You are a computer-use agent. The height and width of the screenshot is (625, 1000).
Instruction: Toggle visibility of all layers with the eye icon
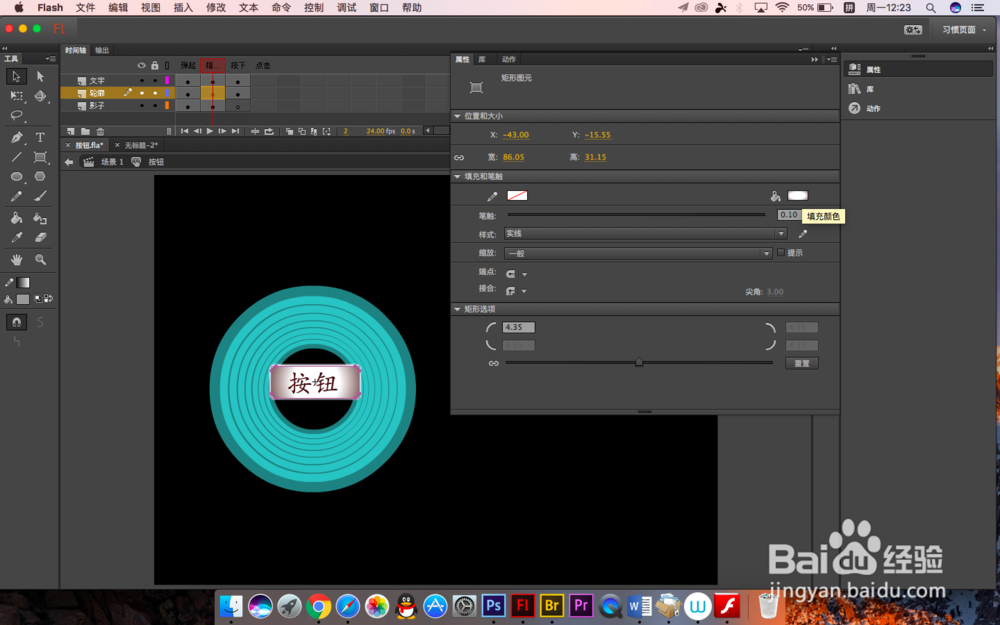pos(142,65)
